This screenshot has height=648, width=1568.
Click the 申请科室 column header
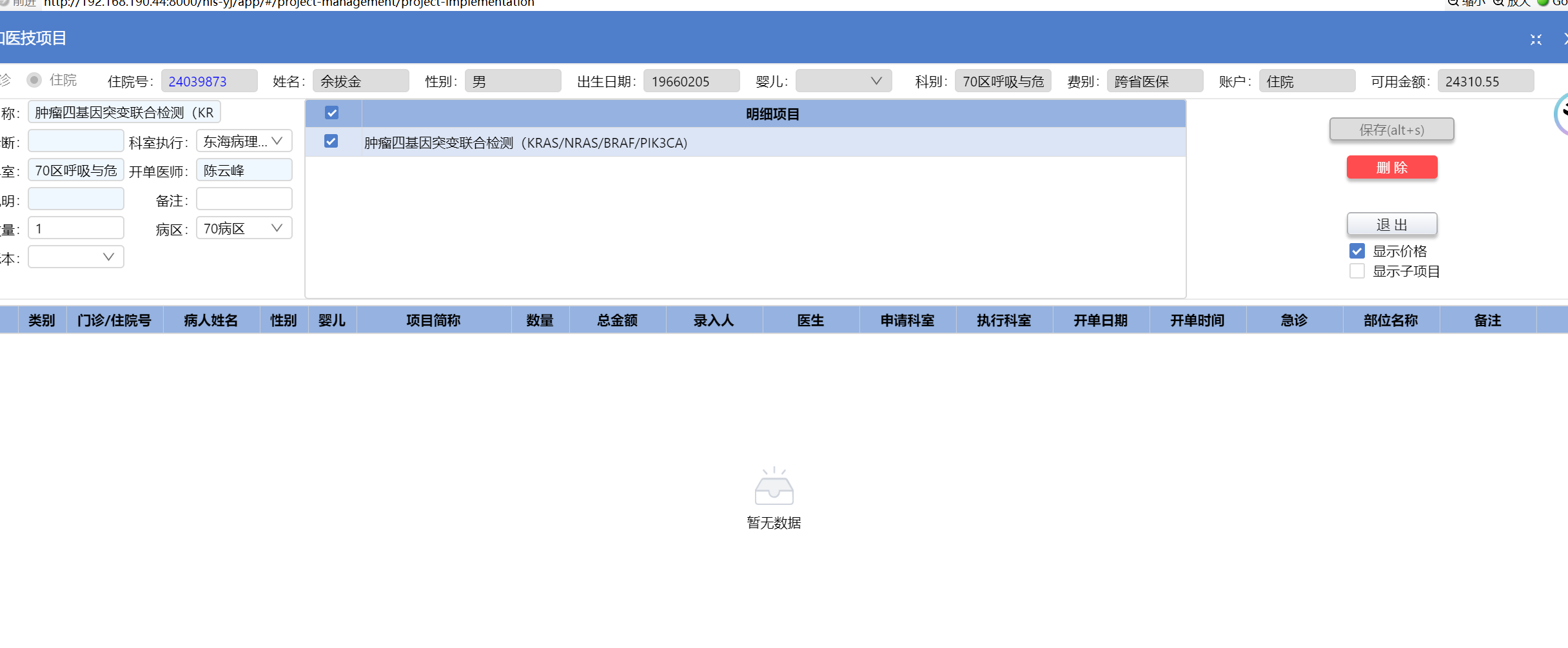[908, 320]
